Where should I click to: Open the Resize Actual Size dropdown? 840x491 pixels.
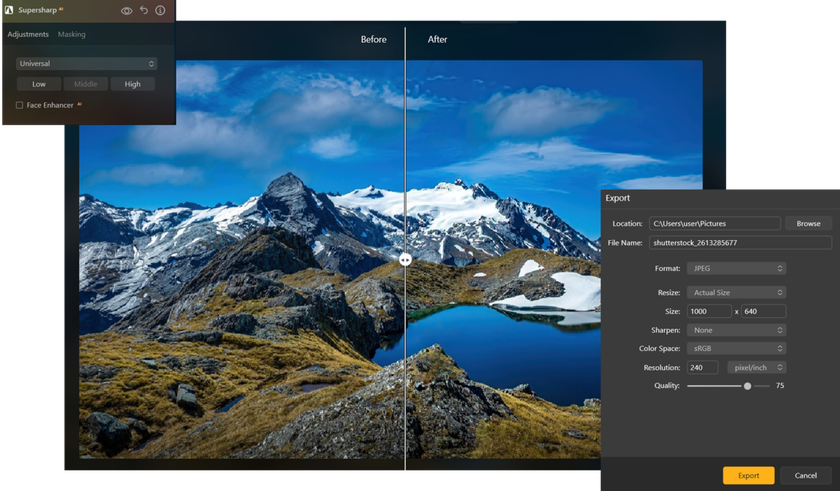[x=736, y=292]
